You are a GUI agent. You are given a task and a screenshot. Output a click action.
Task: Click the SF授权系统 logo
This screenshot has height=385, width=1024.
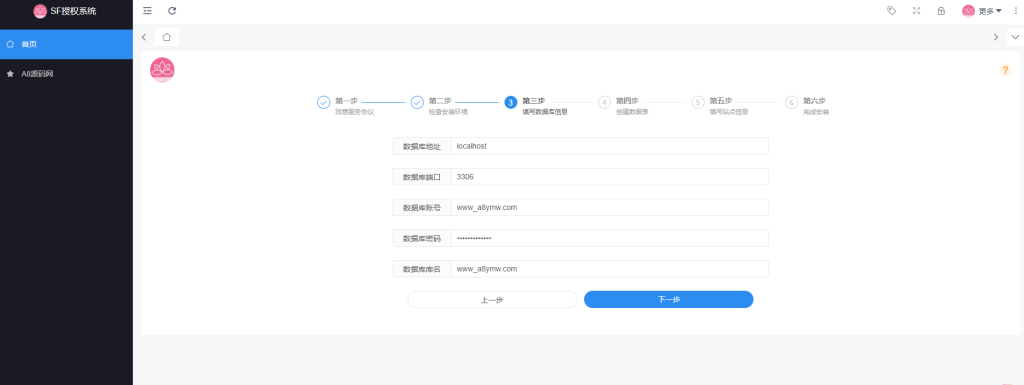[65, 11]
